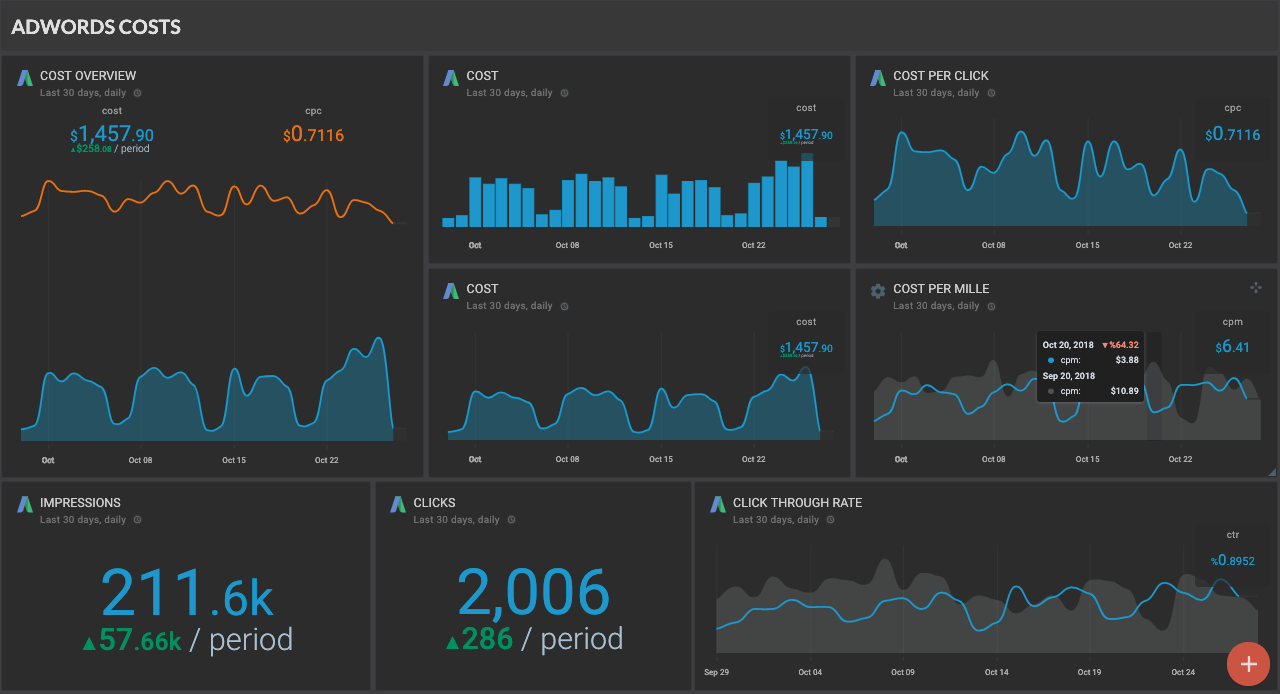This screenshot has width=1280, height=694.
Task: Click the AdWords icon beside COST PER CLICK
Action: tap(878, 77)
